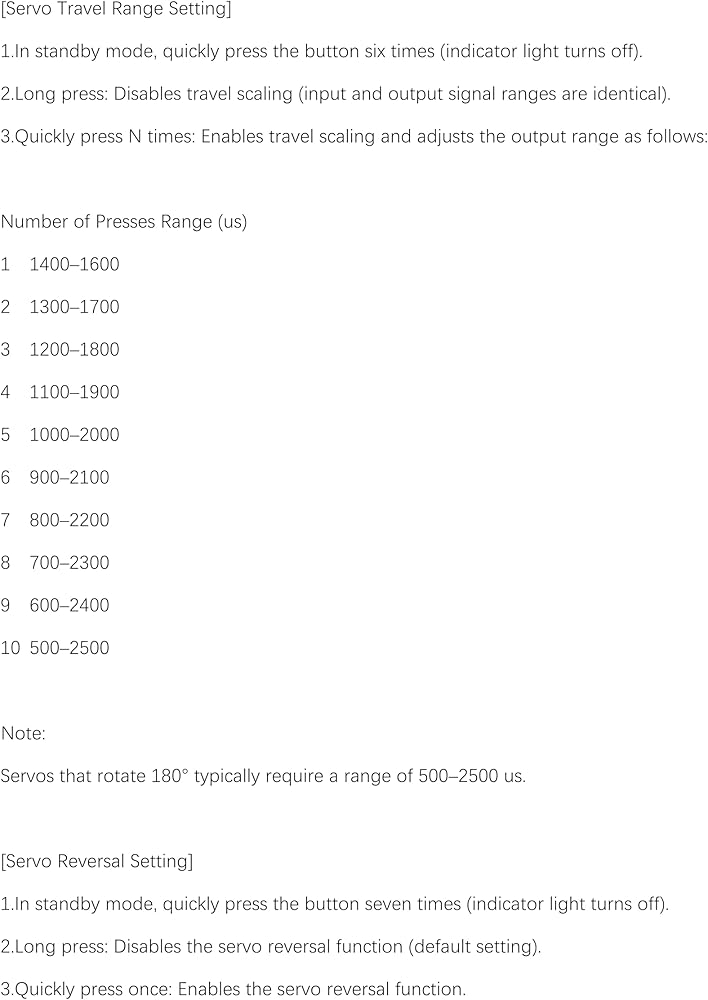Select the 1100–1900 range row
The width and height of the screenshot is (708, 1000).
pos(60,392)
